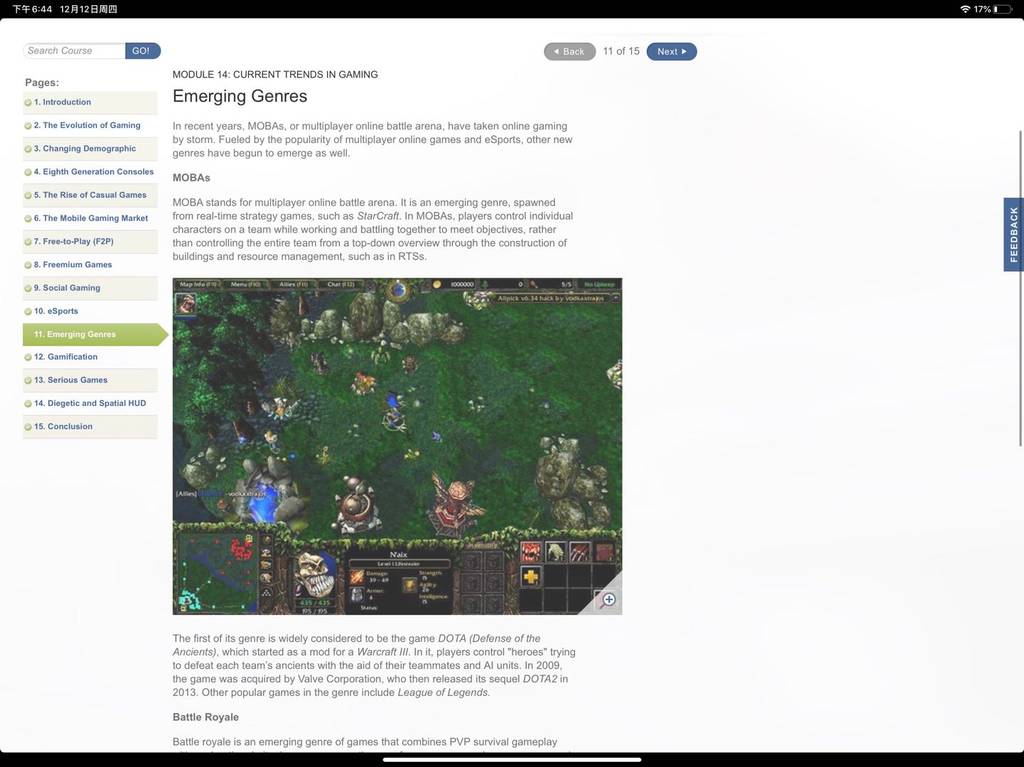Image resolution: width=1024 pixels, height=767 pixels.
Task: Open page 5. The Rise of Casual Games
Action: pyautogui.click(x=90, y=195)
